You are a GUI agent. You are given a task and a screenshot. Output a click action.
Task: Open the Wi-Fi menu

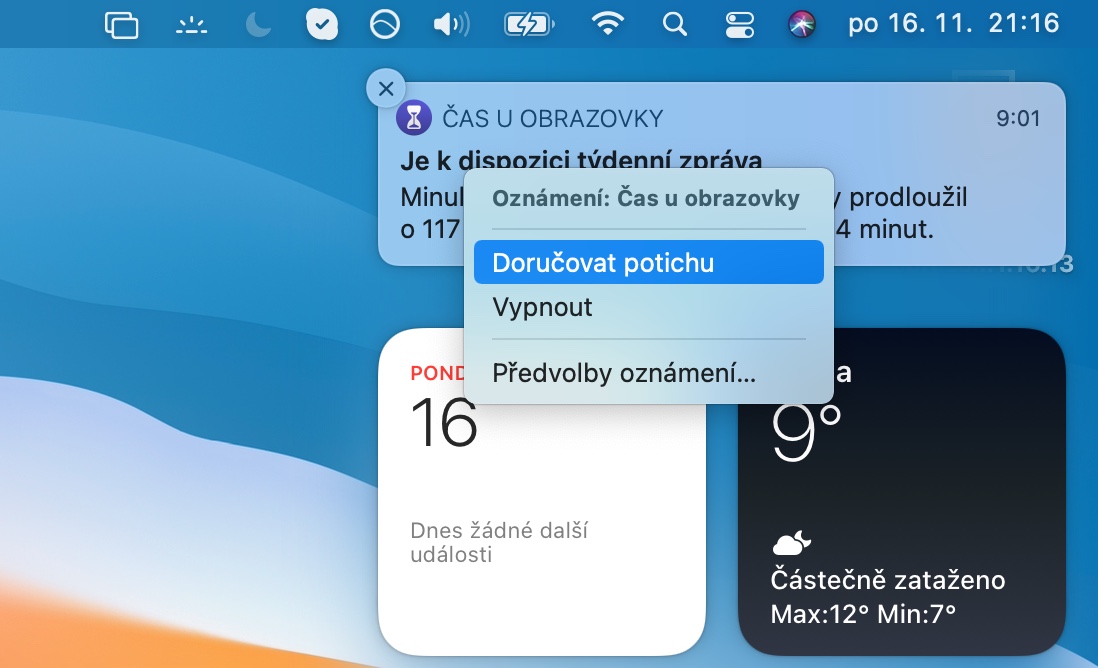607,25
